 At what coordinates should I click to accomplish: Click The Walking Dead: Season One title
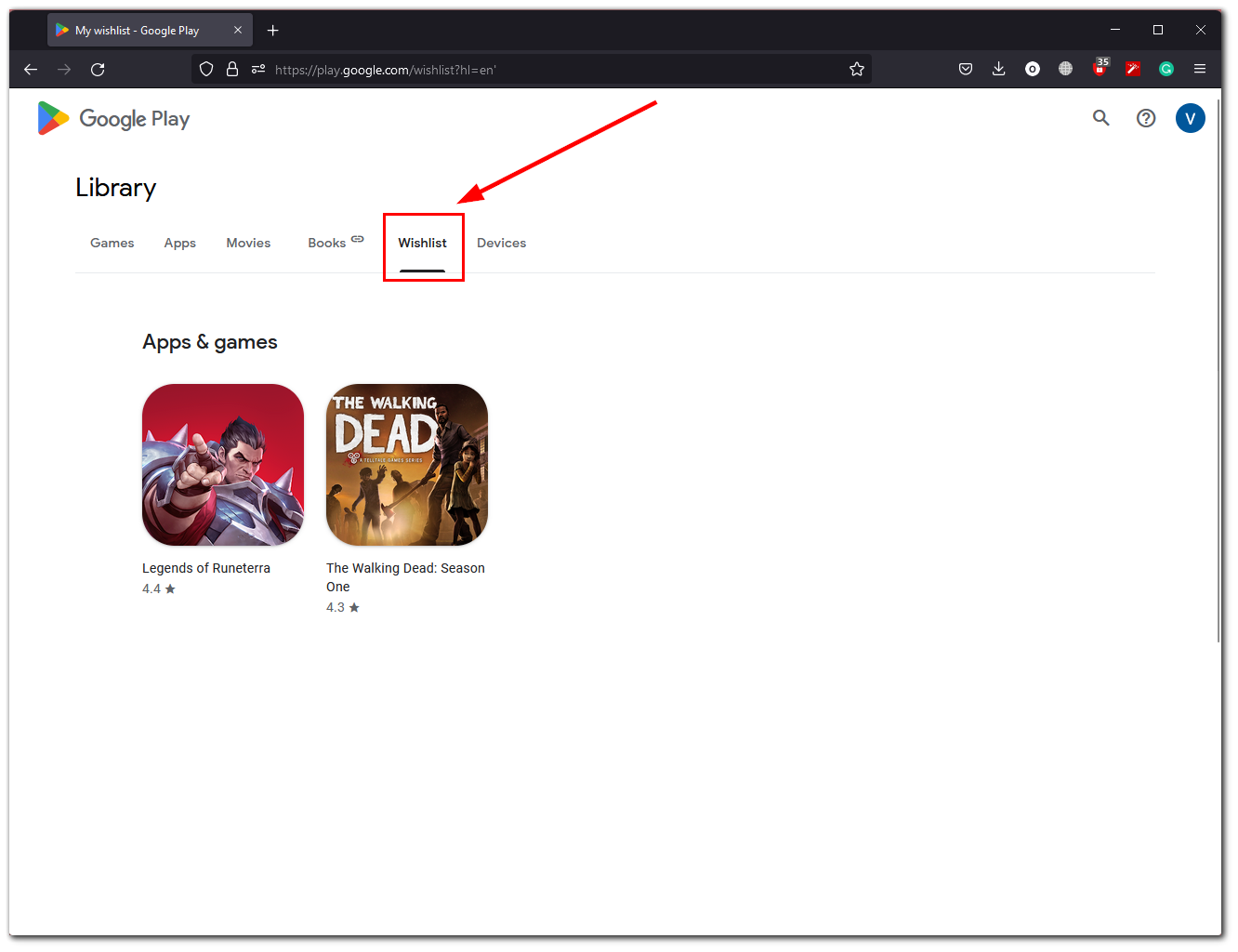[x=406, y=577]
